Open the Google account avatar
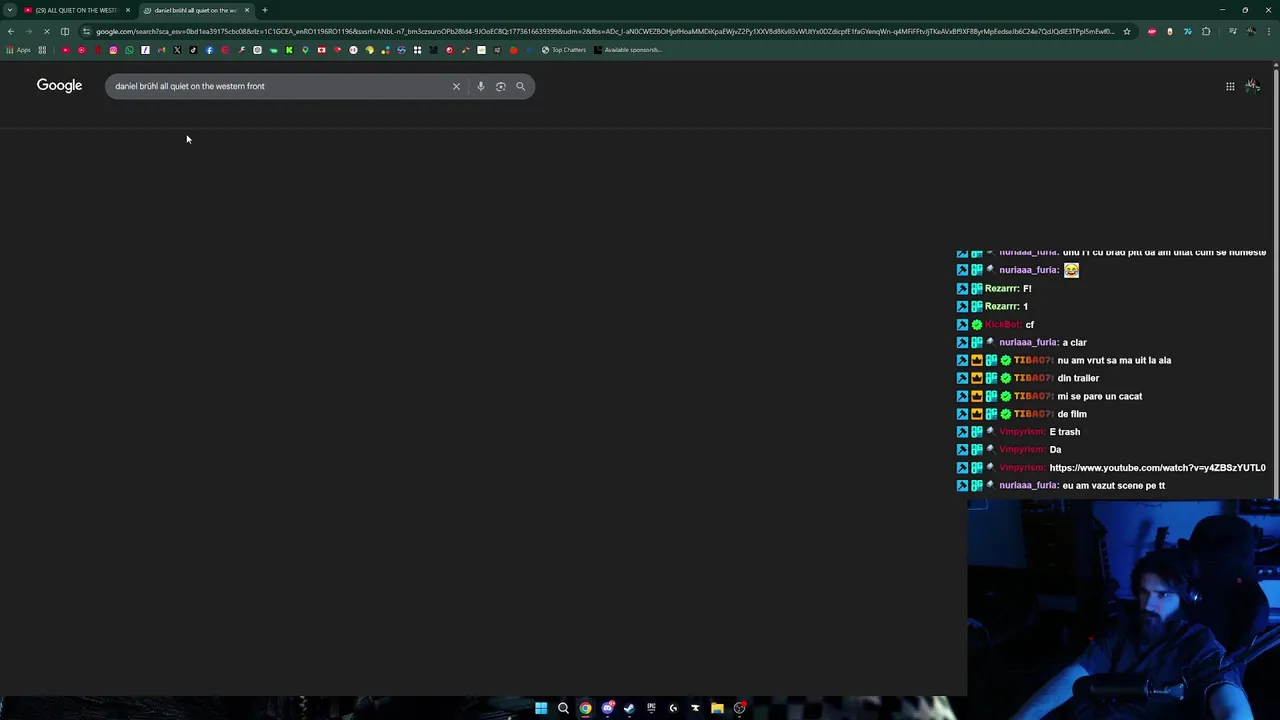Viewport: 1280px width, 720px height. 1252,86
